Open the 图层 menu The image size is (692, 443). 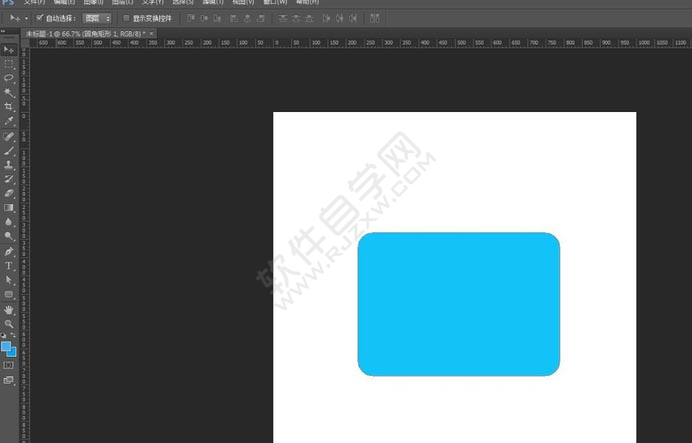(123, 2)
